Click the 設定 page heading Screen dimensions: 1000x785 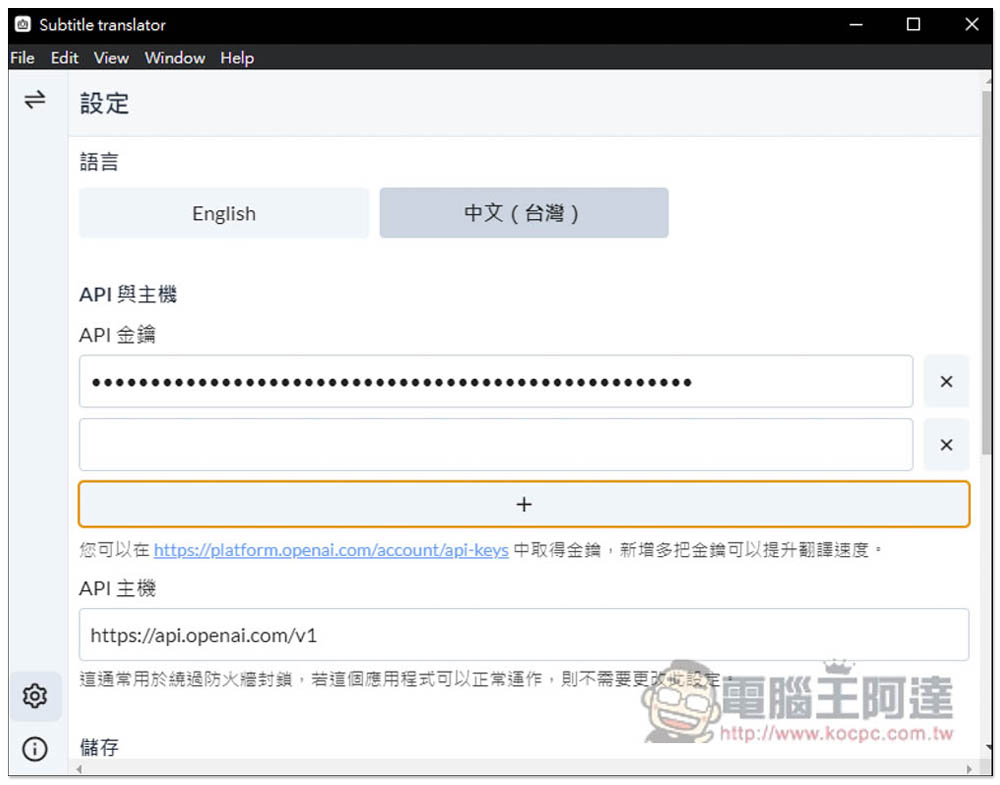point(104,103)
